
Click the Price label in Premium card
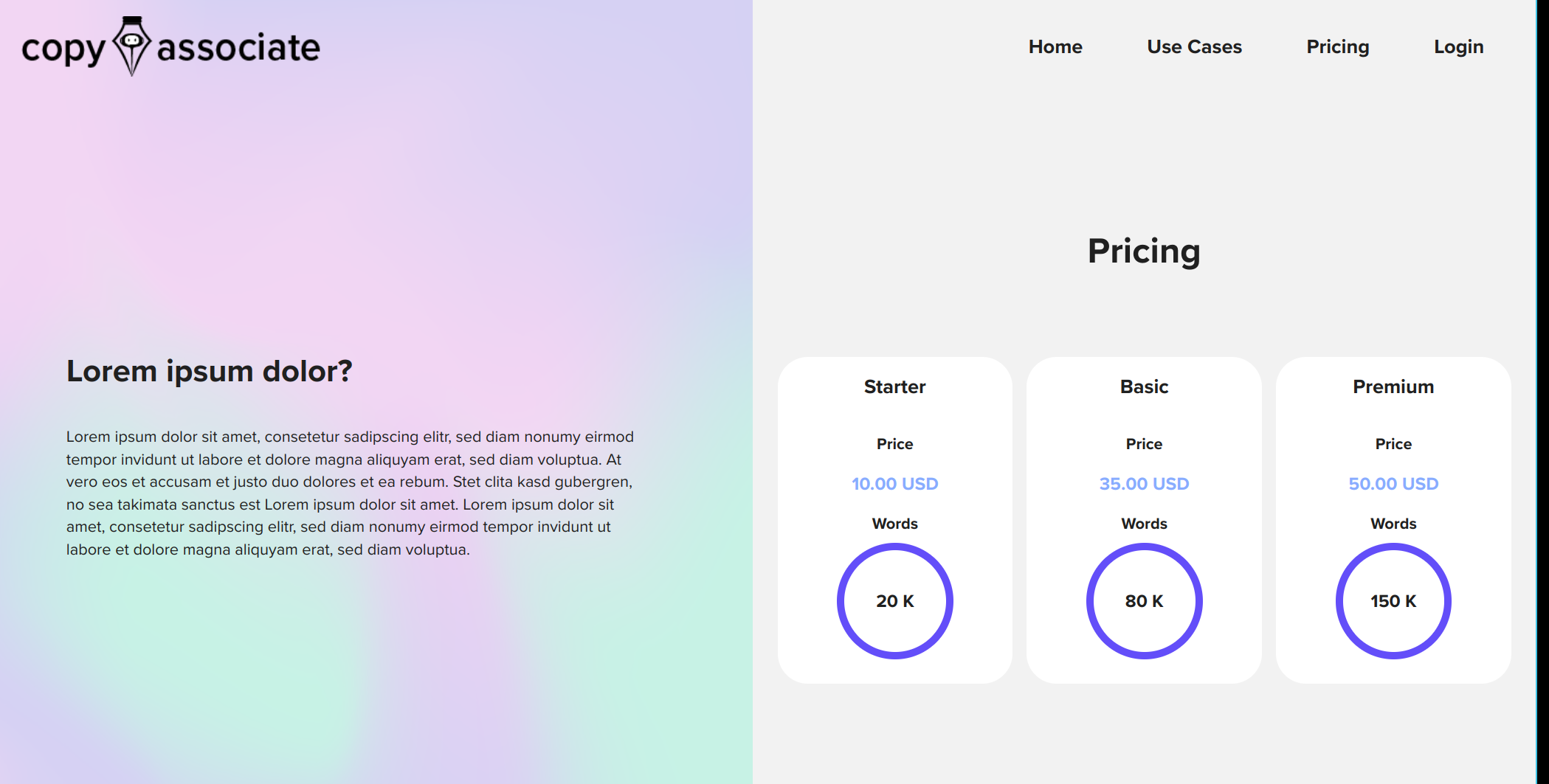pyautogui.click(x=1393, y=444)
